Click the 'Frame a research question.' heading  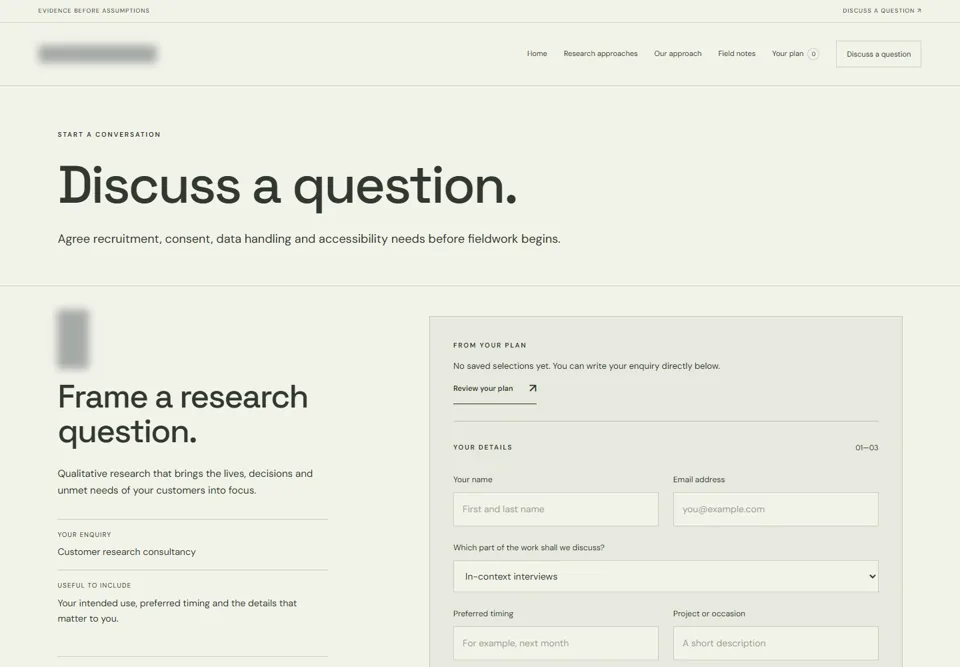pos(183,414)
